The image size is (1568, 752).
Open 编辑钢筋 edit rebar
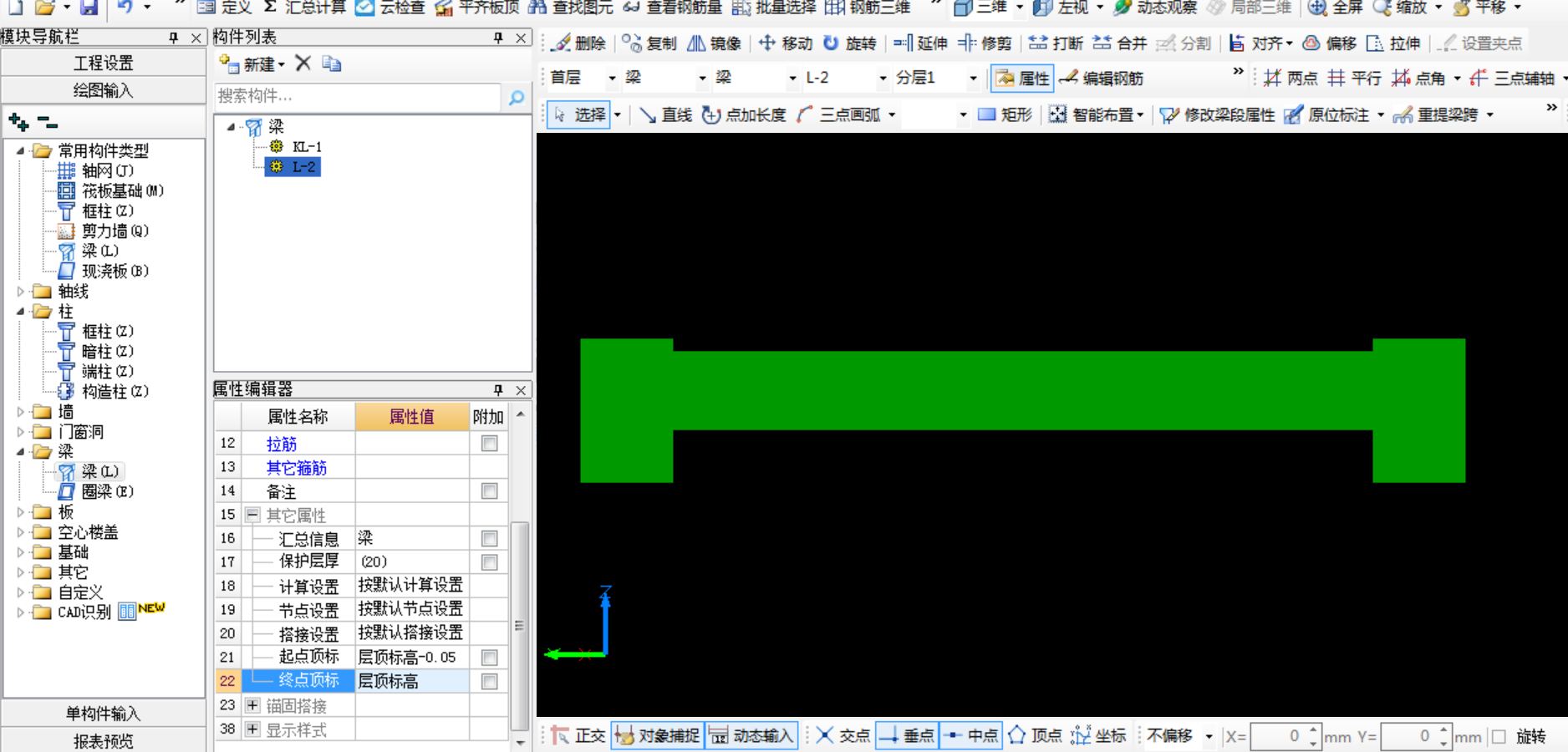[x=1101, y=79]
